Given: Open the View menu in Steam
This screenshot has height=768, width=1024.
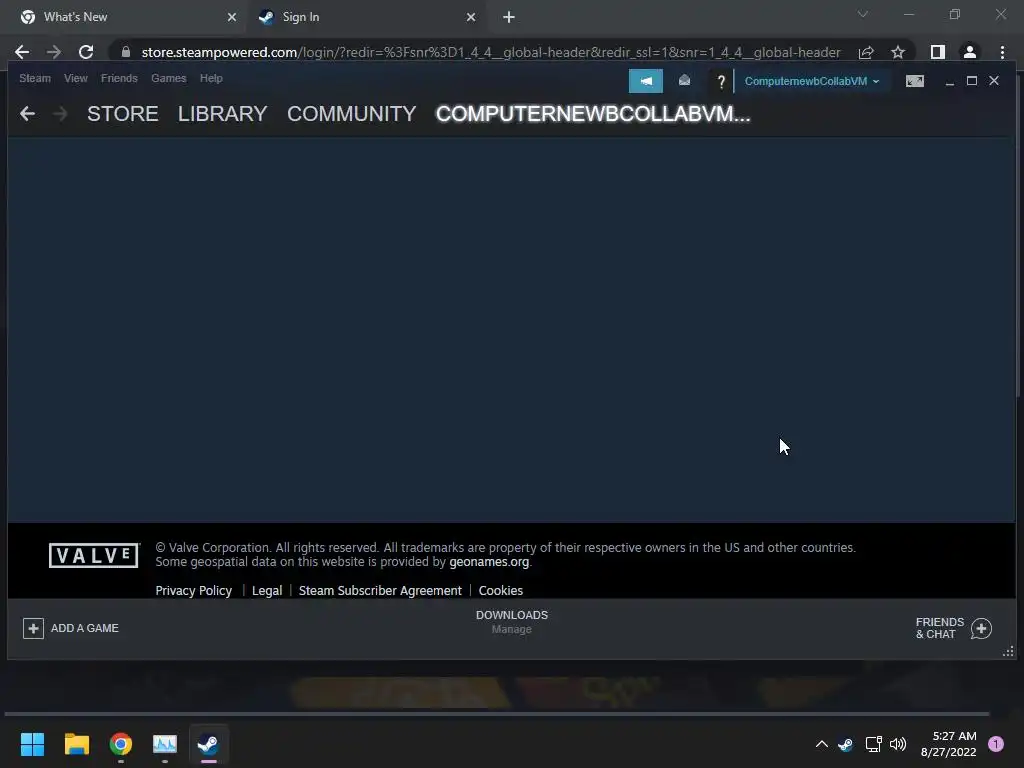Looking at the screenshot, I should pyautogui.click(x=76, y=78).
